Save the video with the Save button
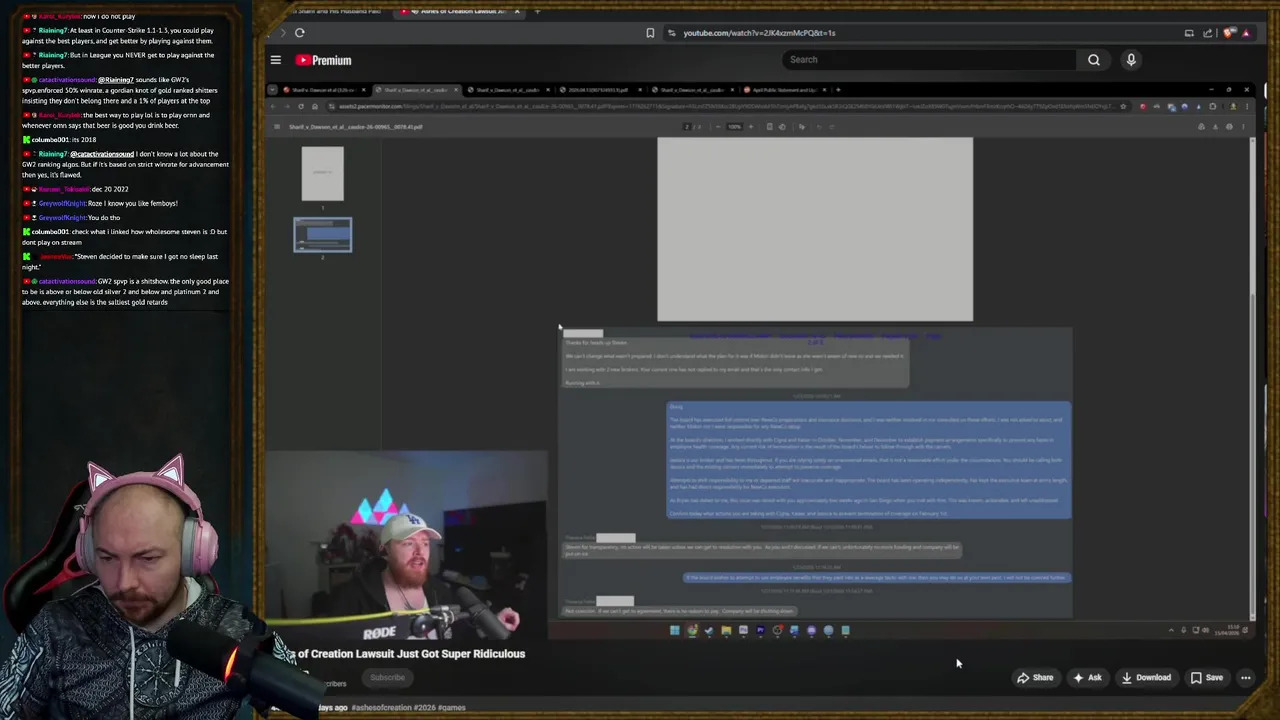 point(1207,678)
